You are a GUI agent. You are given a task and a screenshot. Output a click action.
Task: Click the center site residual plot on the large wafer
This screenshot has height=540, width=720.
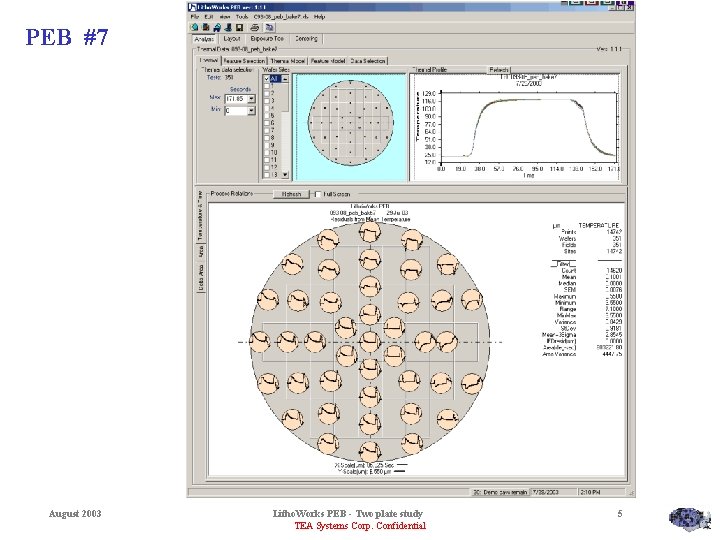tap(370, 341)
